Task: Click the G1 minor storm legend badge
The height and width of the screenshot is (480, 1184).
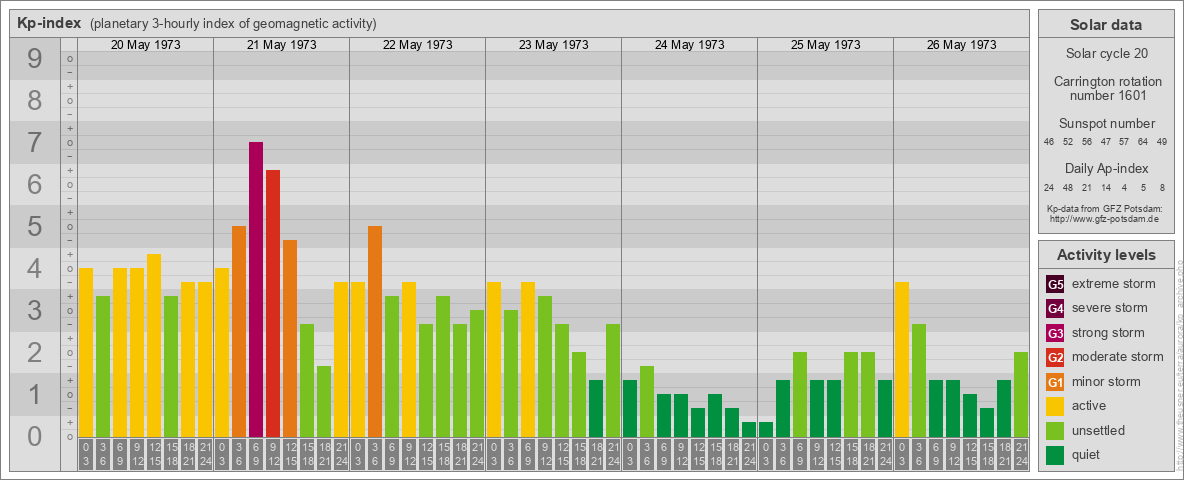Action: [1055, 382]
